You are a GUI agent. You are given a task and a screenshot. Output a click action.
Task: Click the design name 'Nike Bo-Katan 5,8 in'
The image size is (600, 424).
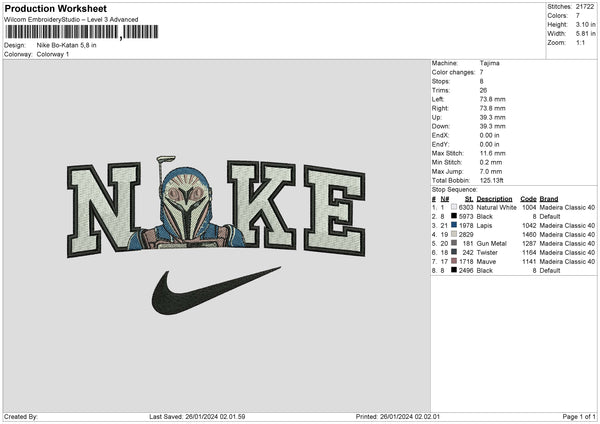(67, 45)
